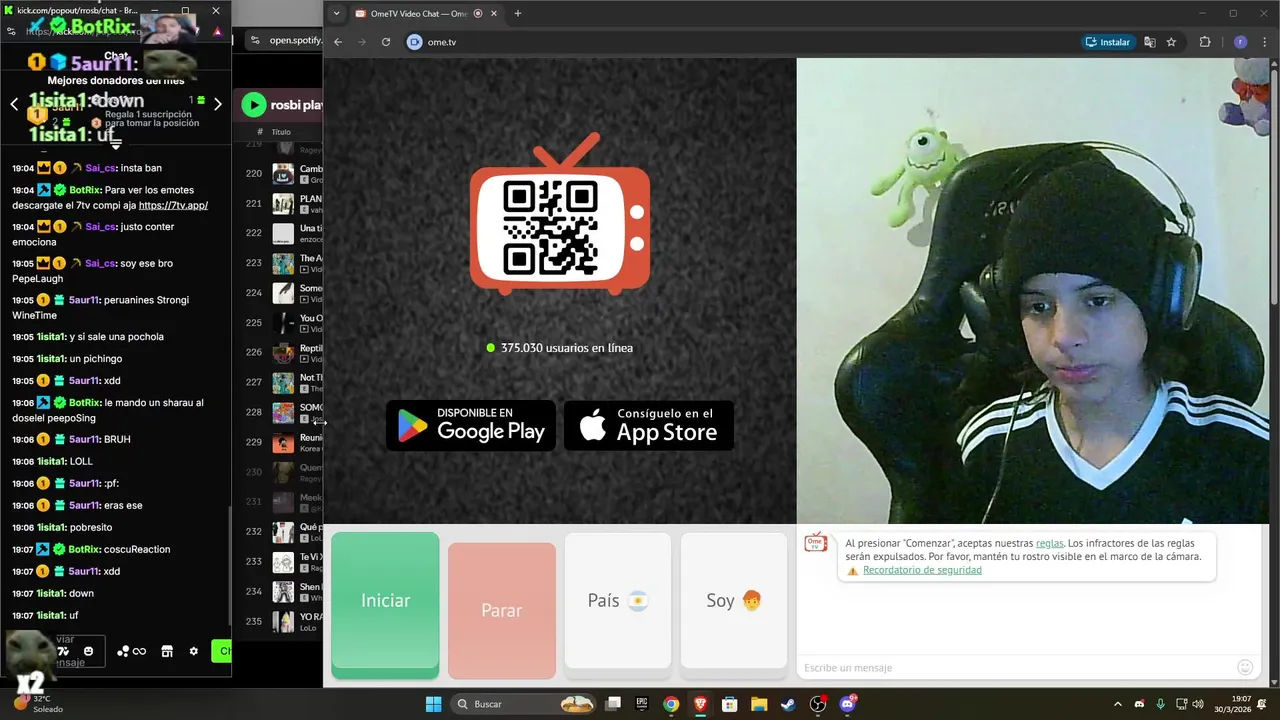The height and width of the screenshot is (720, 1280).
Task: Go back in the OmeTV browser window
Action: pos(338,42)
